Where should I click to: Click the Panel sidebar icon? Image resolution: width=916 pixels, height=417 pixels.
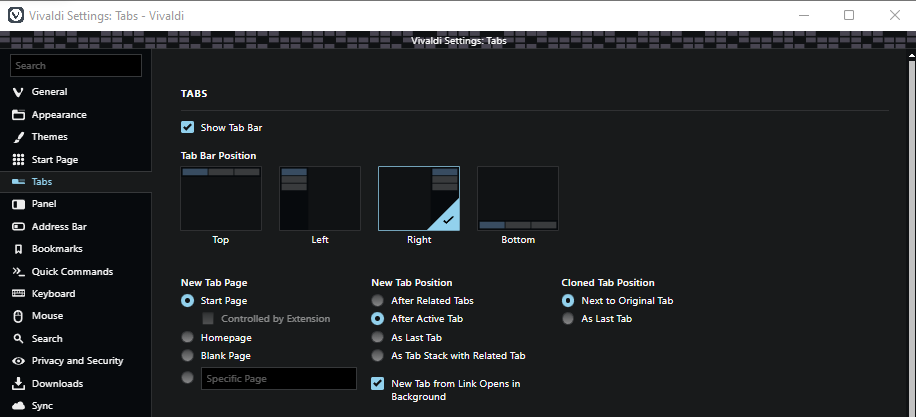19,204
